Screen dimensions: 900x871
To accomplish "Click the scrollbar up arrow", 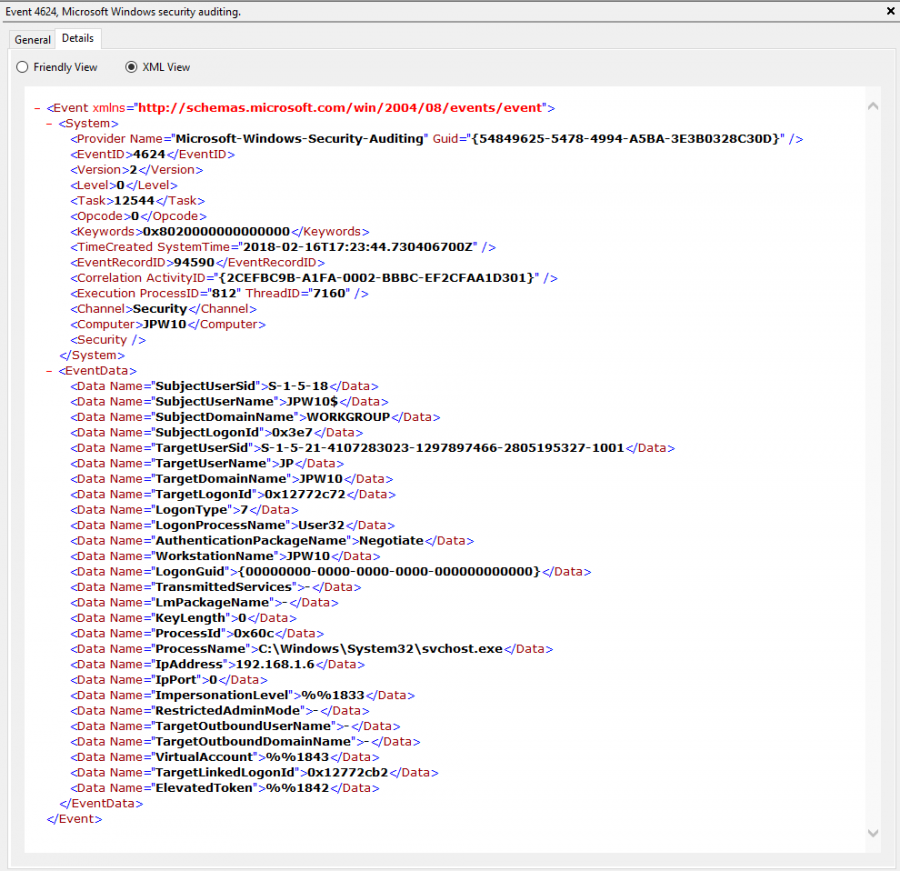I will coord(873,105).
